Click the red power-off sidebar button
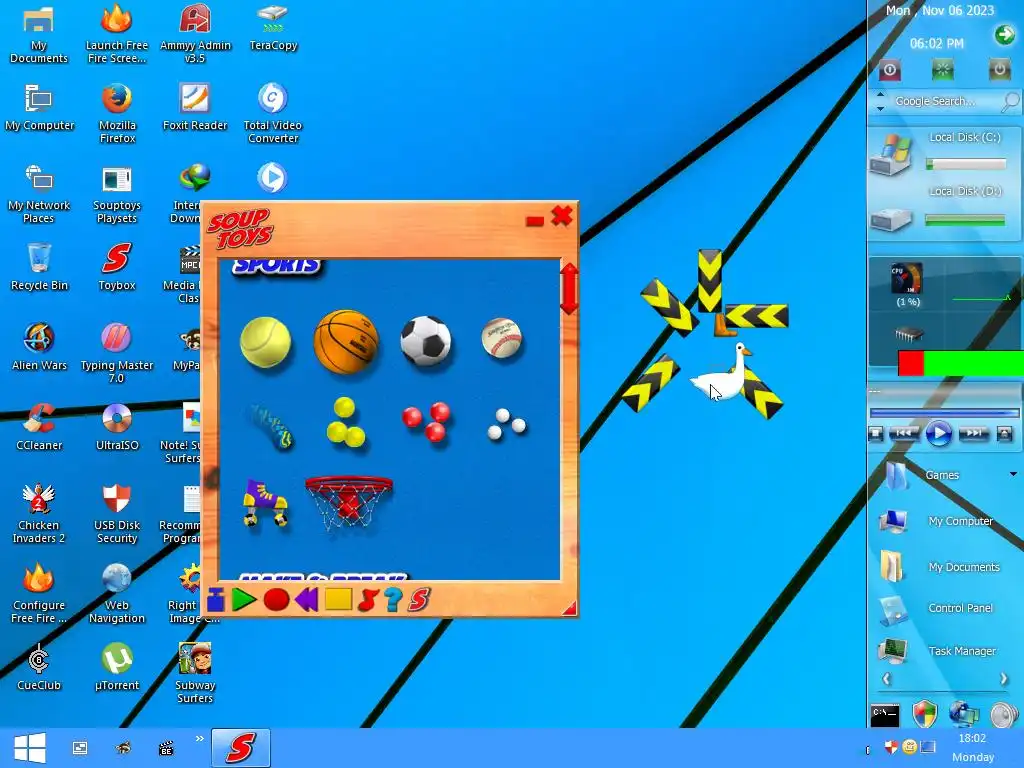This screenshot has width=1024, height=768. point(889,70)
